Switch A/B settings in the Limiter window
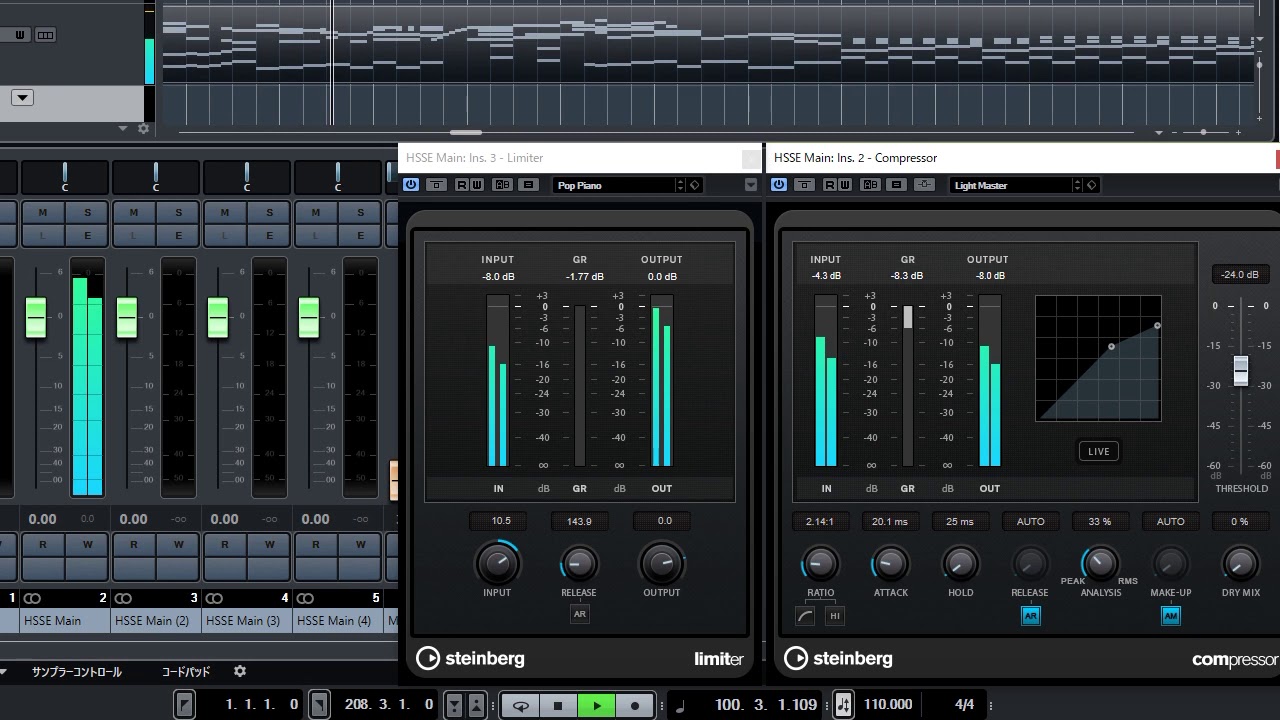The width and height of the screenshot is (1280, 720). (x=503, y=185)
